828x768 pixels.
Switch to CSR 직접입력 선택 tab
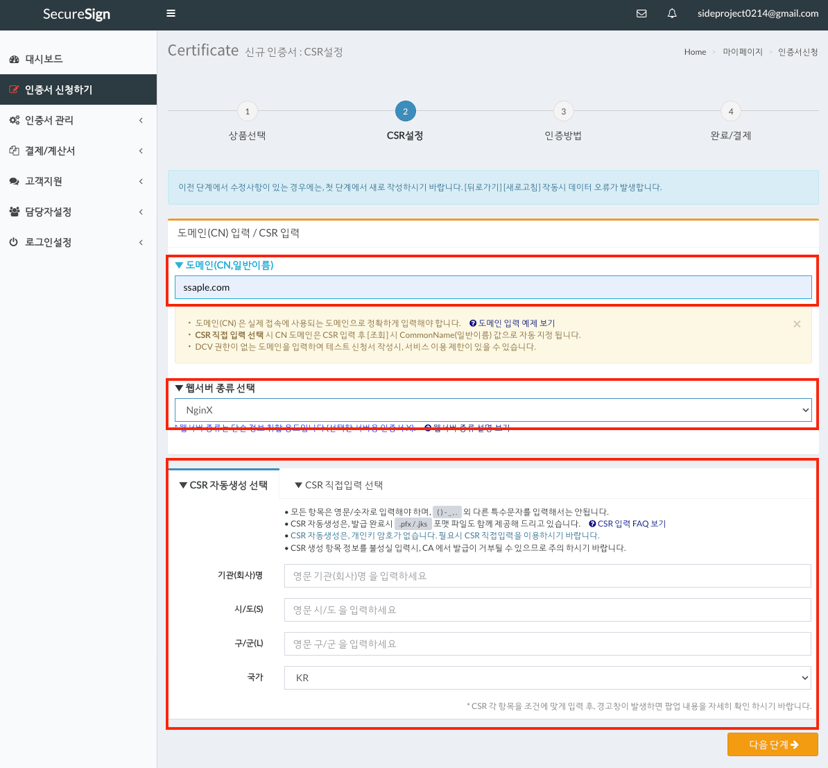[338, 485]
